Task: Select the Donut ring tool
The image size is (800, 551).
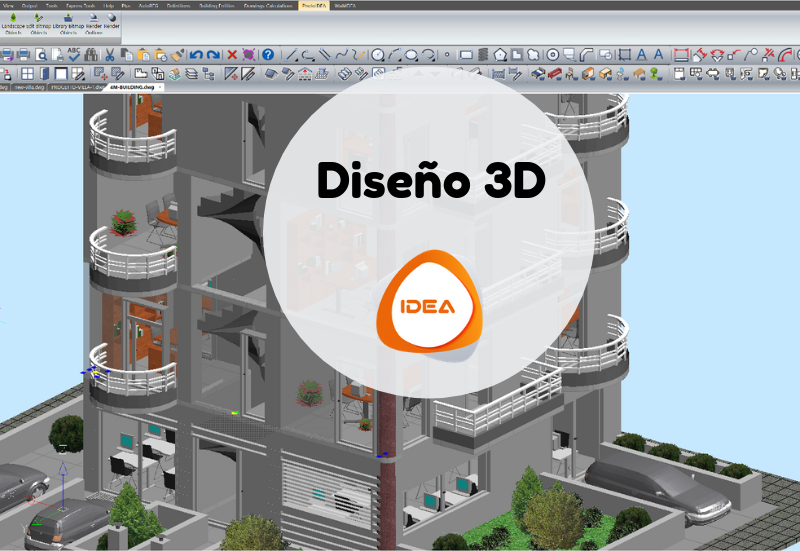Action: (552, 55)
